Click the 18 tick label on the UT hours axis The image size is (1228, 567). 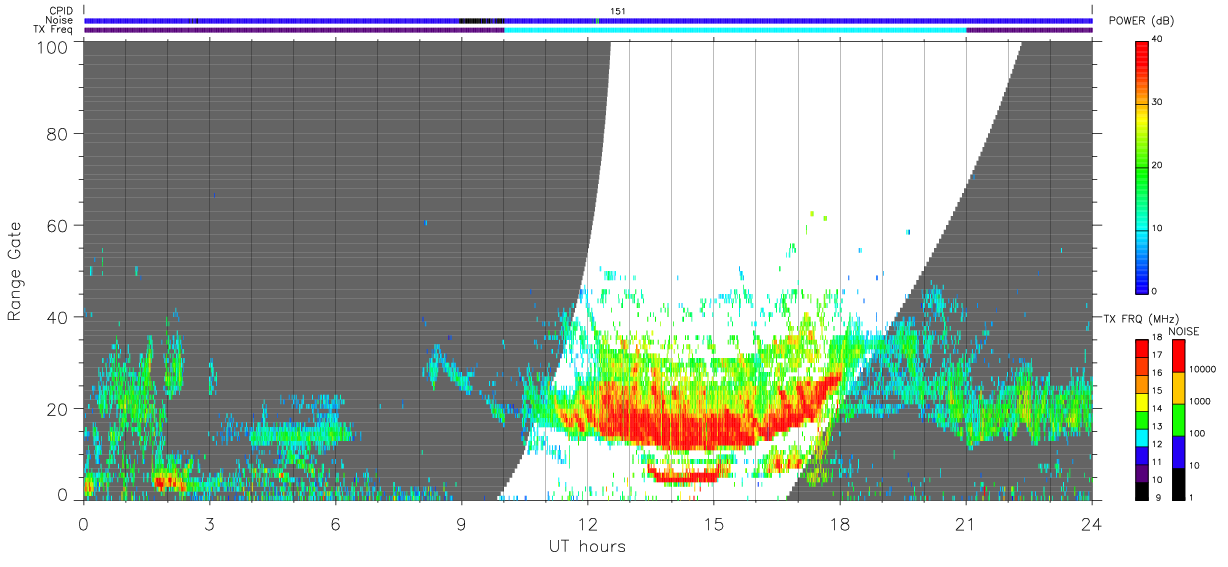pos(840,523)
